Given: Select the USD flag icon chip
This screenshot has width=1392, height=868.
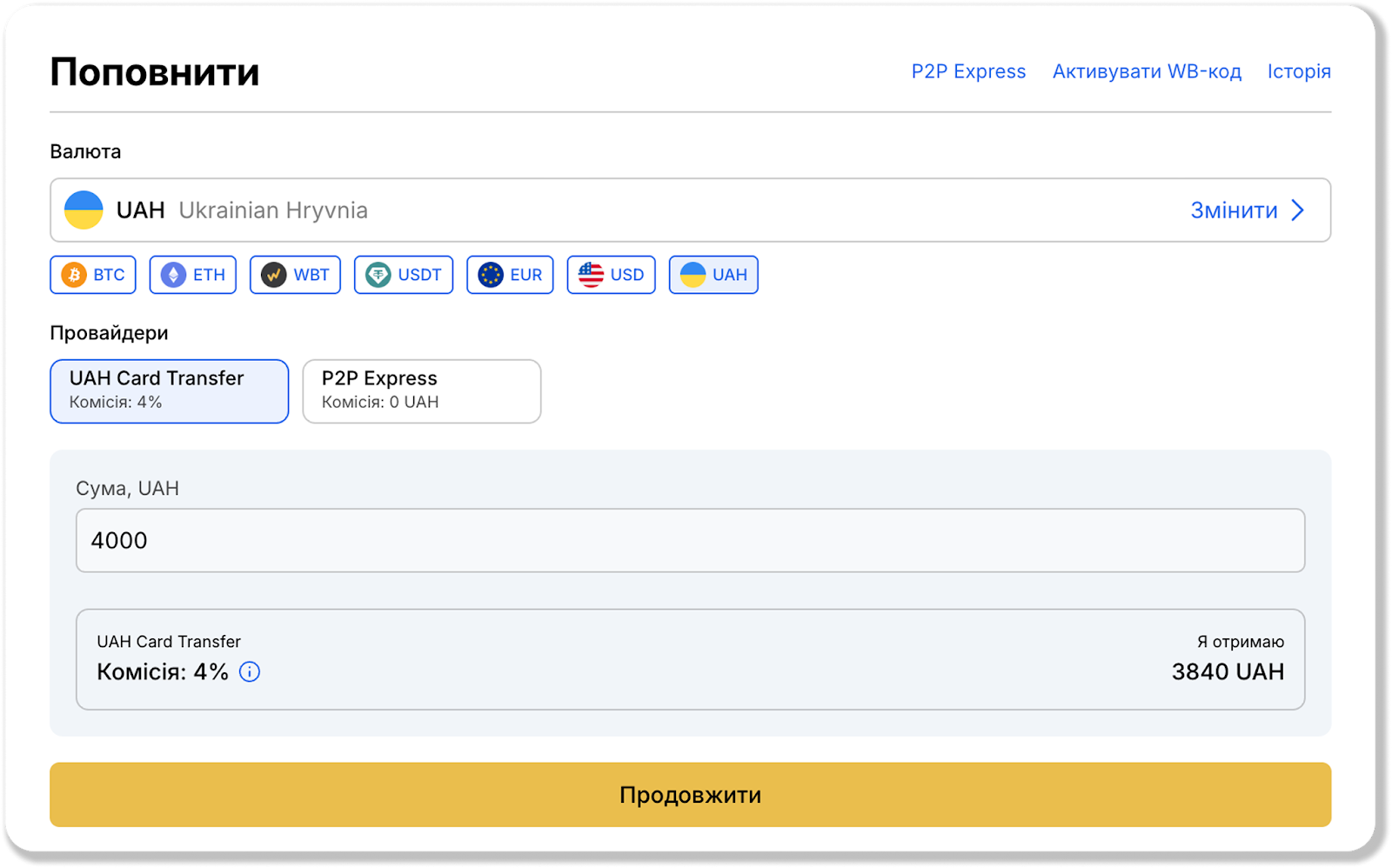Looking at the screenshot, I should [591, 275].
